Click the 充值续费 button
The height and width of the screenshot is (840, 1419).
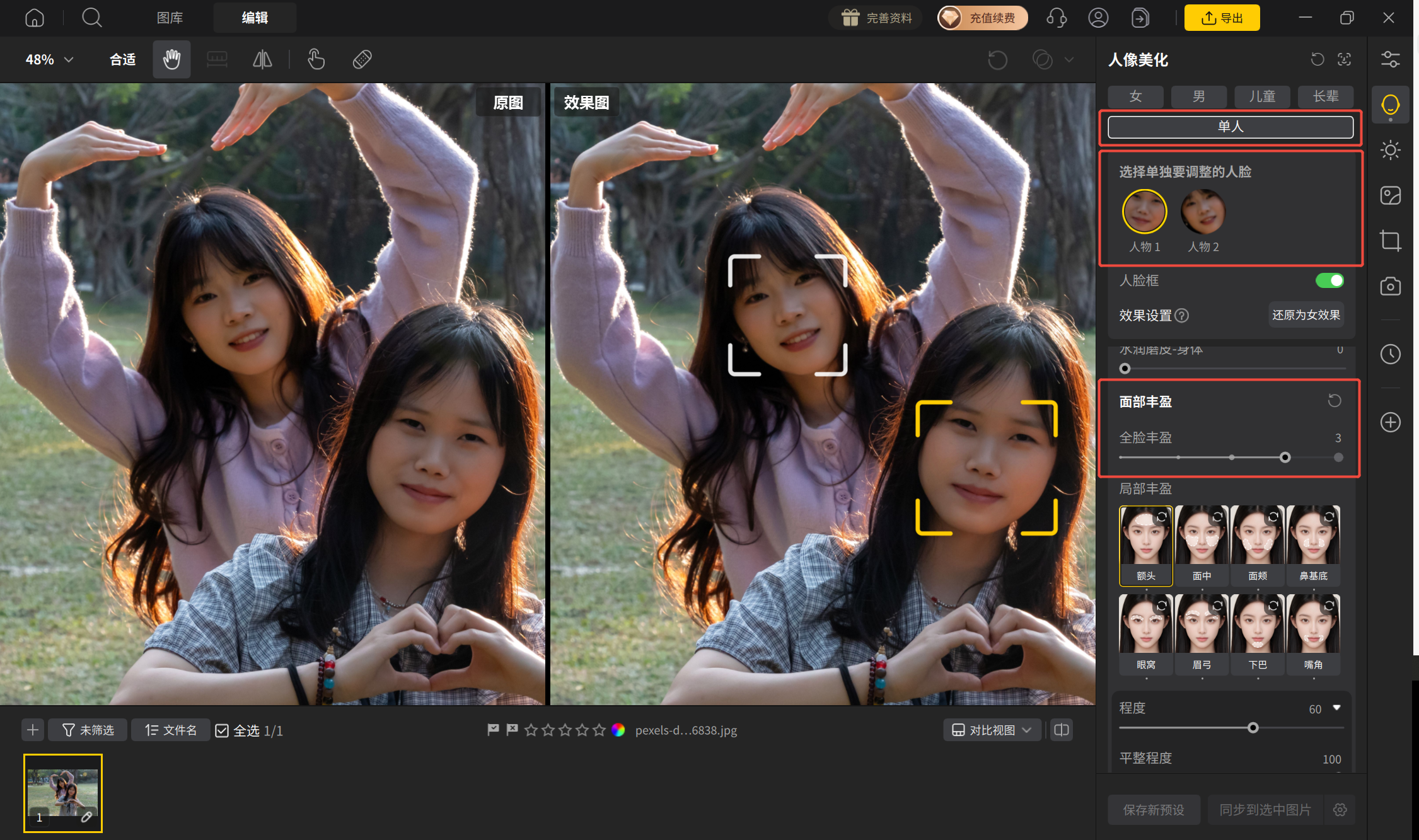pyautogui.click(x=982, y=18)
